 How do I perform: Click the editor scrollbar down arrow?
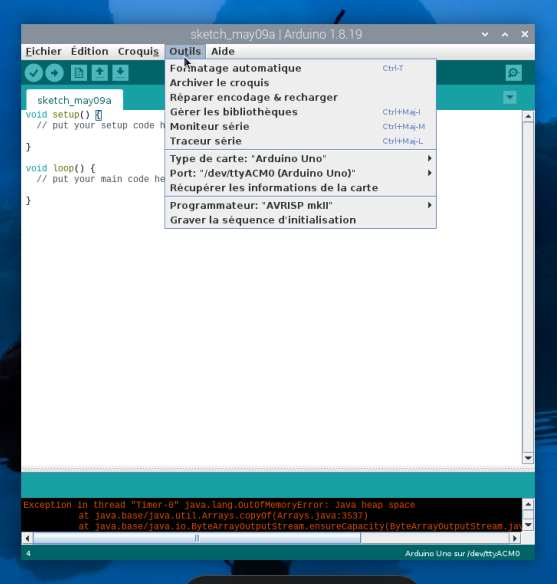coord(528,458)
